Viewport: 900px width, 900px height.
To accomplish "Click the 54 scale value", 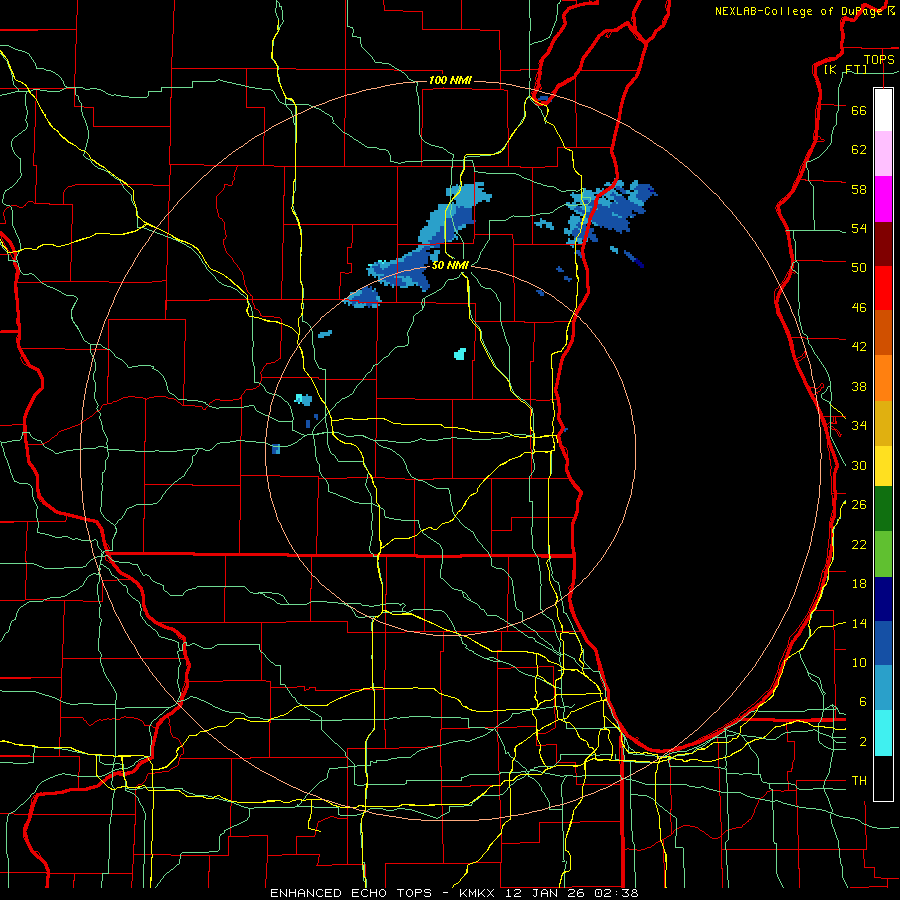I will [859, 228].
